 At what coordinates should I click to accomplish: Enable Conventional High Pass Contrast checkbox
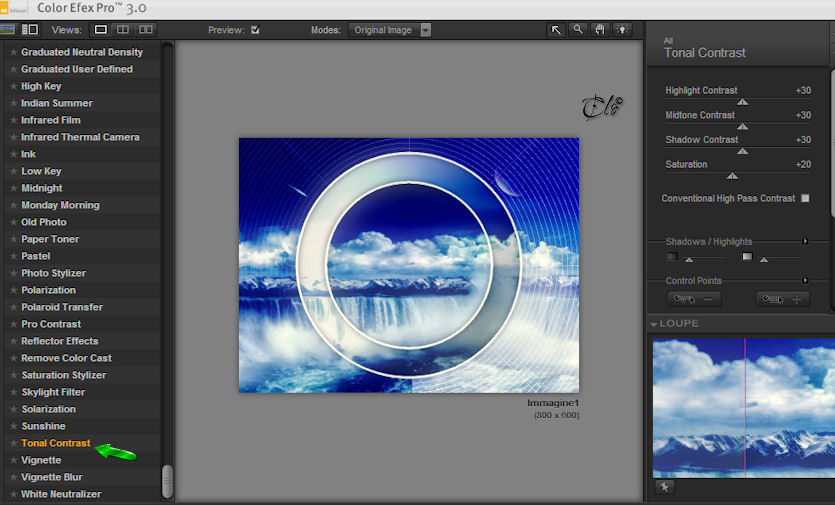coord(805,198)
